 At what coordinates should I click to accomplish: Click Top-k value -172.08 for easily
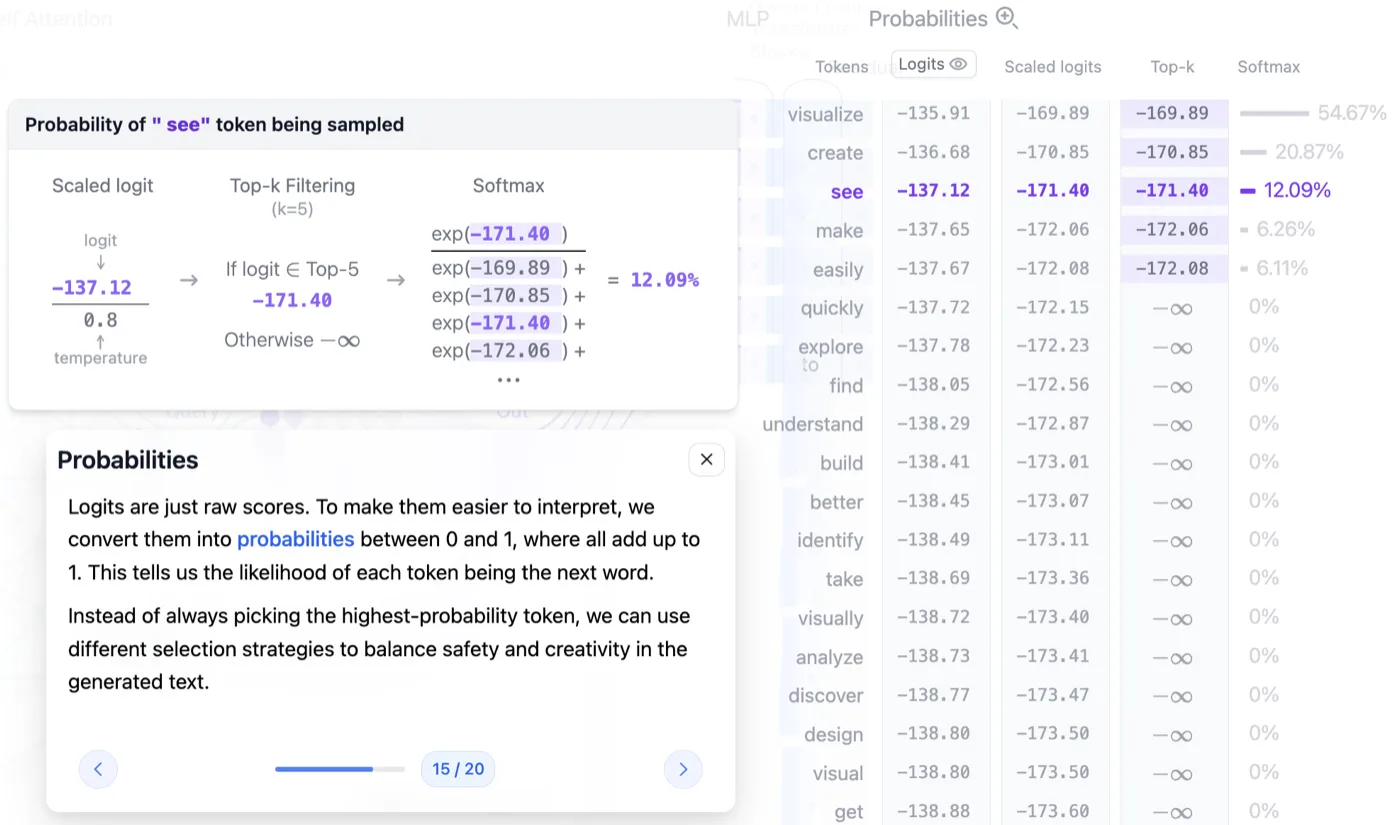pos(1172,268)
